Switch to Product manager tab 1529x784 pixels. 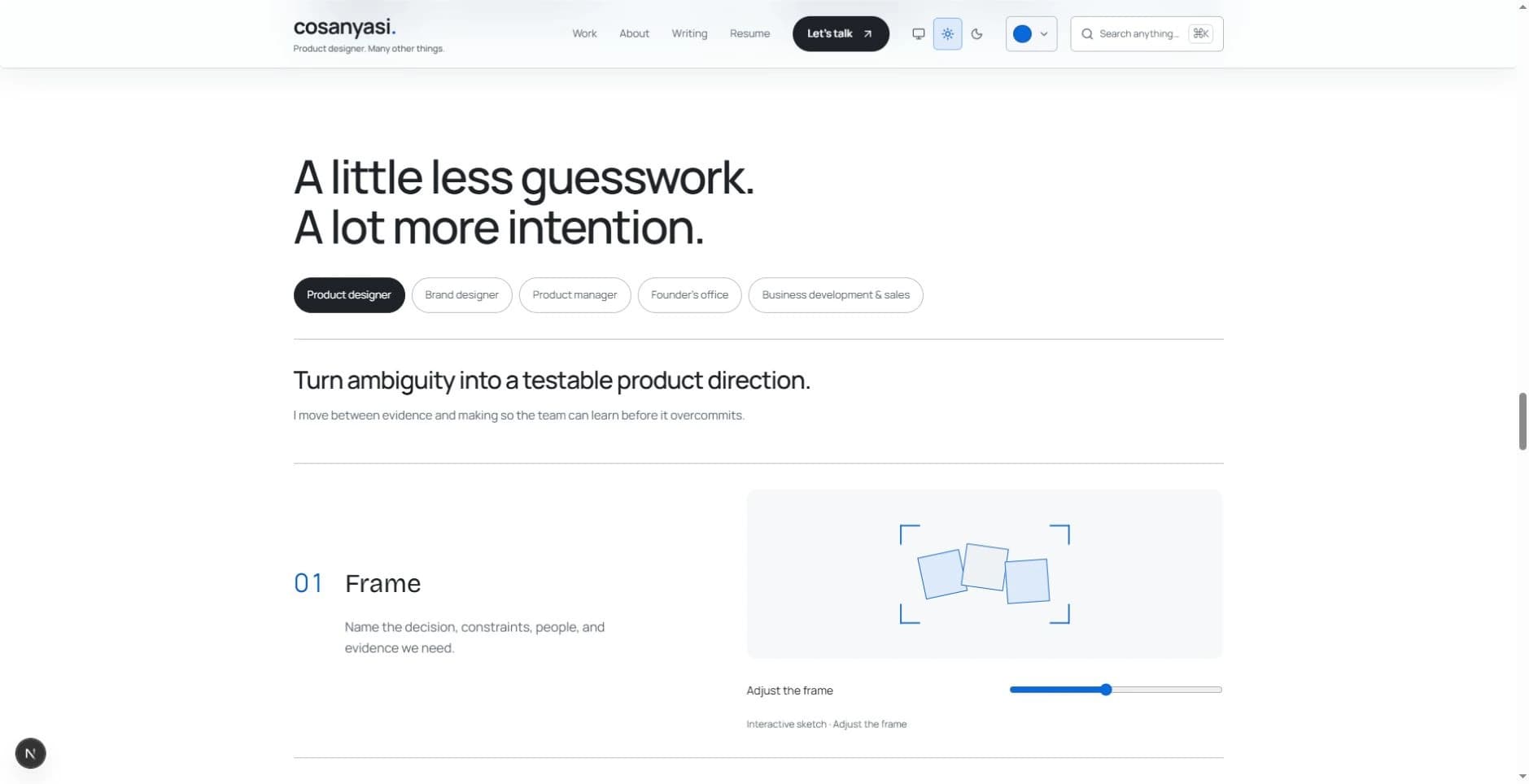pyautogui.click(x=574, y=295)
